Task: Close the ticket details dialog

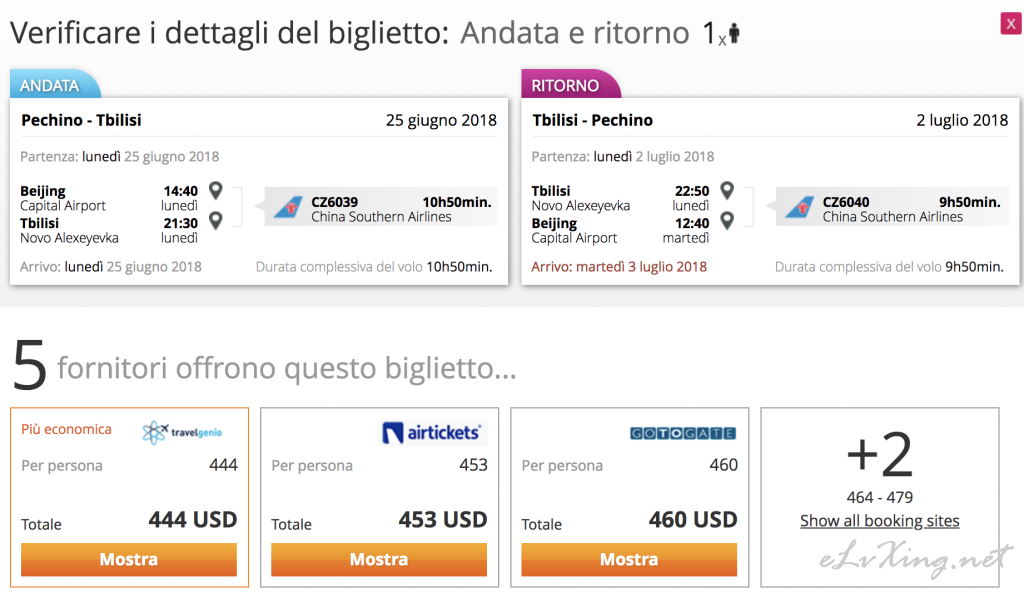Action: [x=1010, y=24]
